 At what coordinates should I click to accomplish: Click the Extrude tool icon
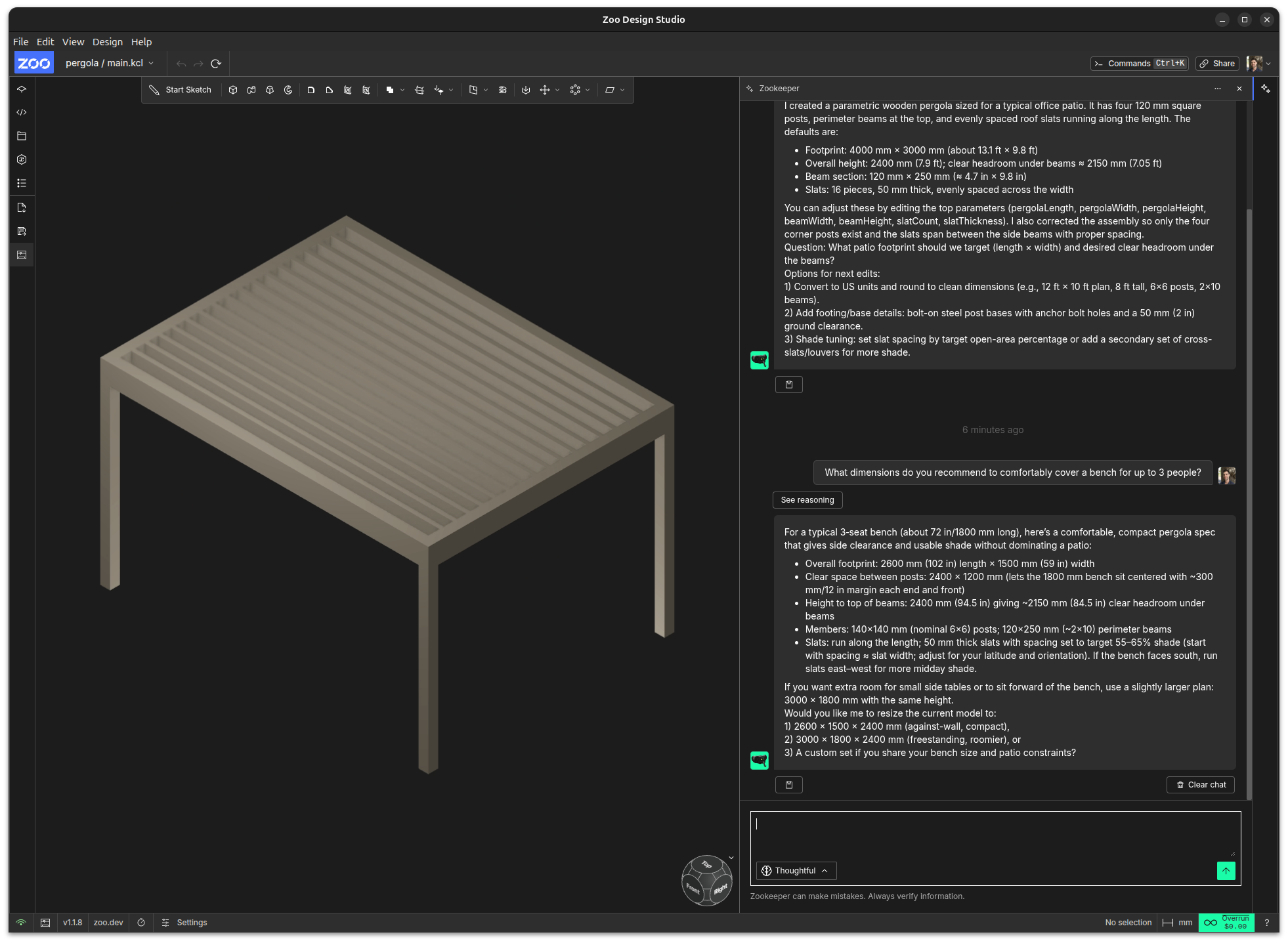[x=233, y=90]
